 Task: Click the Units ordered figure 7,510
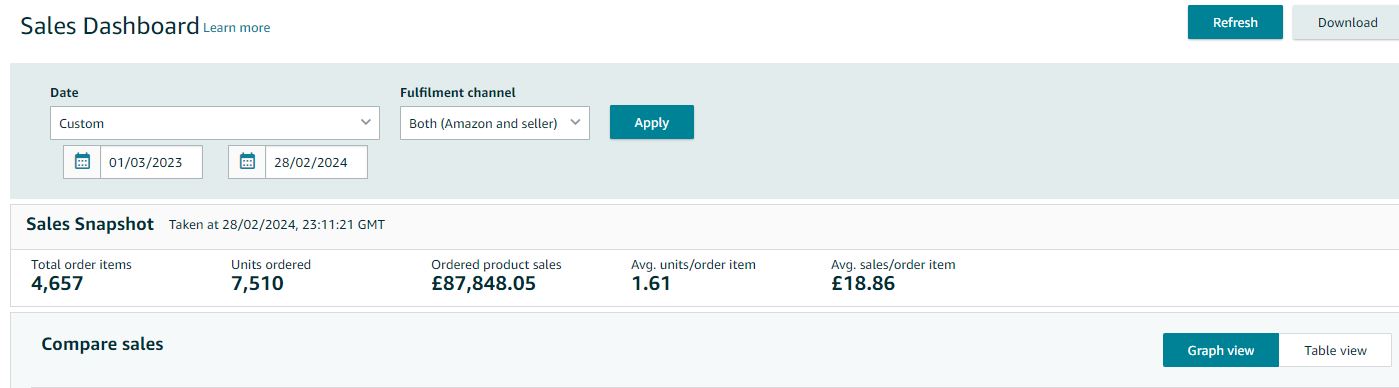(257, 284)
